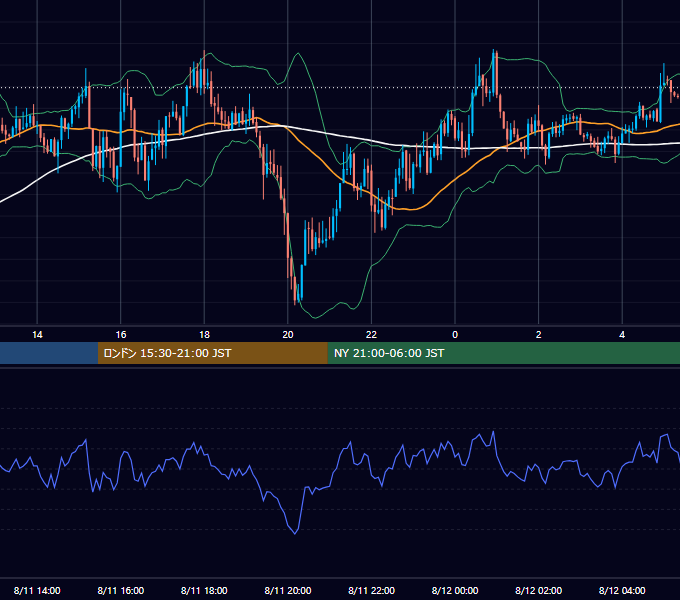Screen dimensions: 680x600
Task: Click the 8/12 02:00 time label
Action: click(x=539, y=590)
